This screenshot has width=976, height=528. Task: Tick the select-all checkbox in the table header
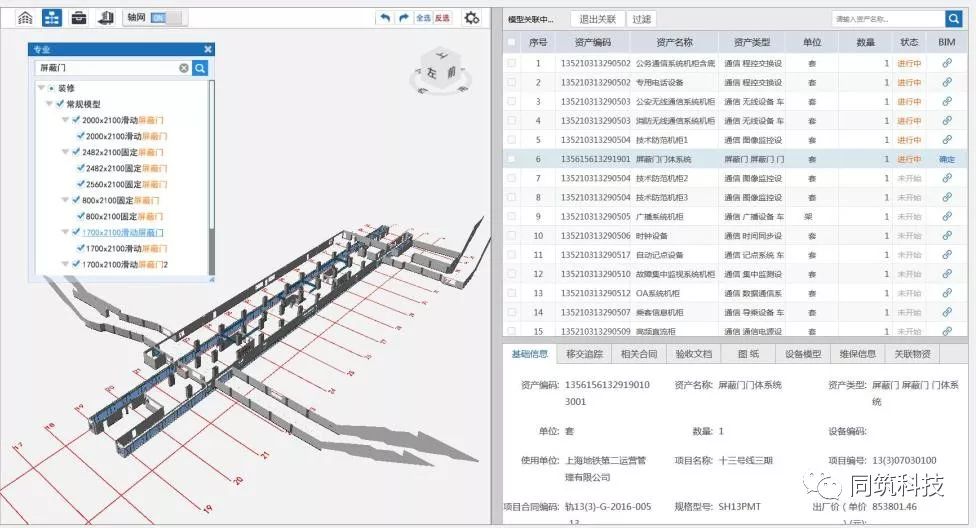[512, 42]
